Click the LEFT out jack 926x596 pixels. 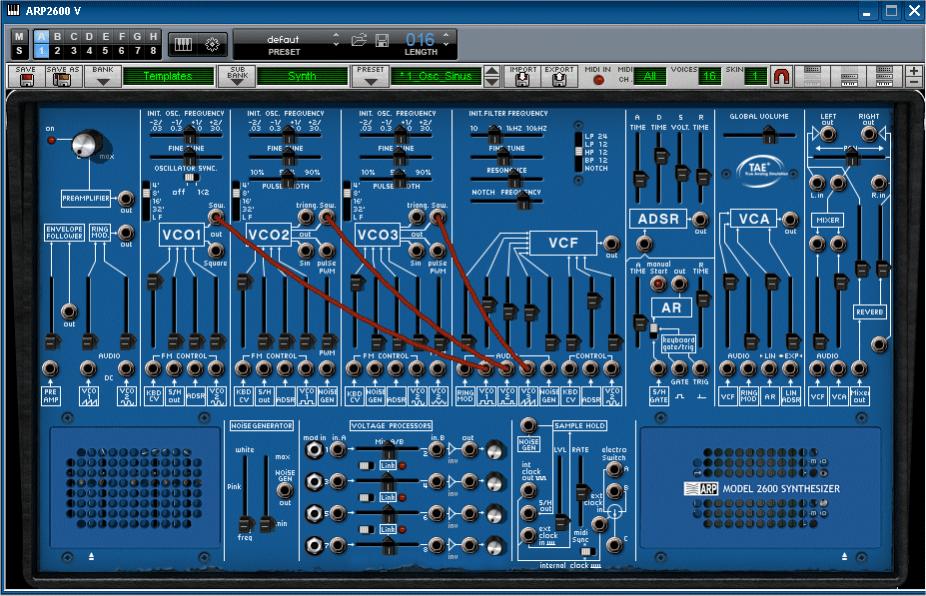828,134
